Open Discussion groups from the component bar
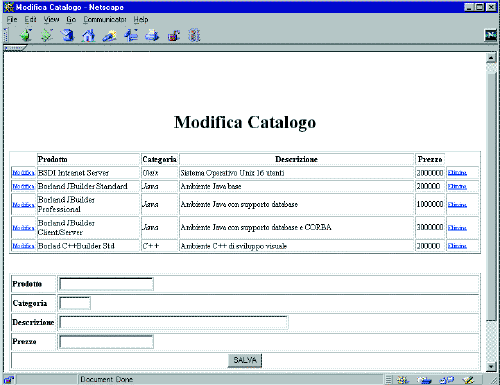 pyautogui.click(x=447, y=379)
